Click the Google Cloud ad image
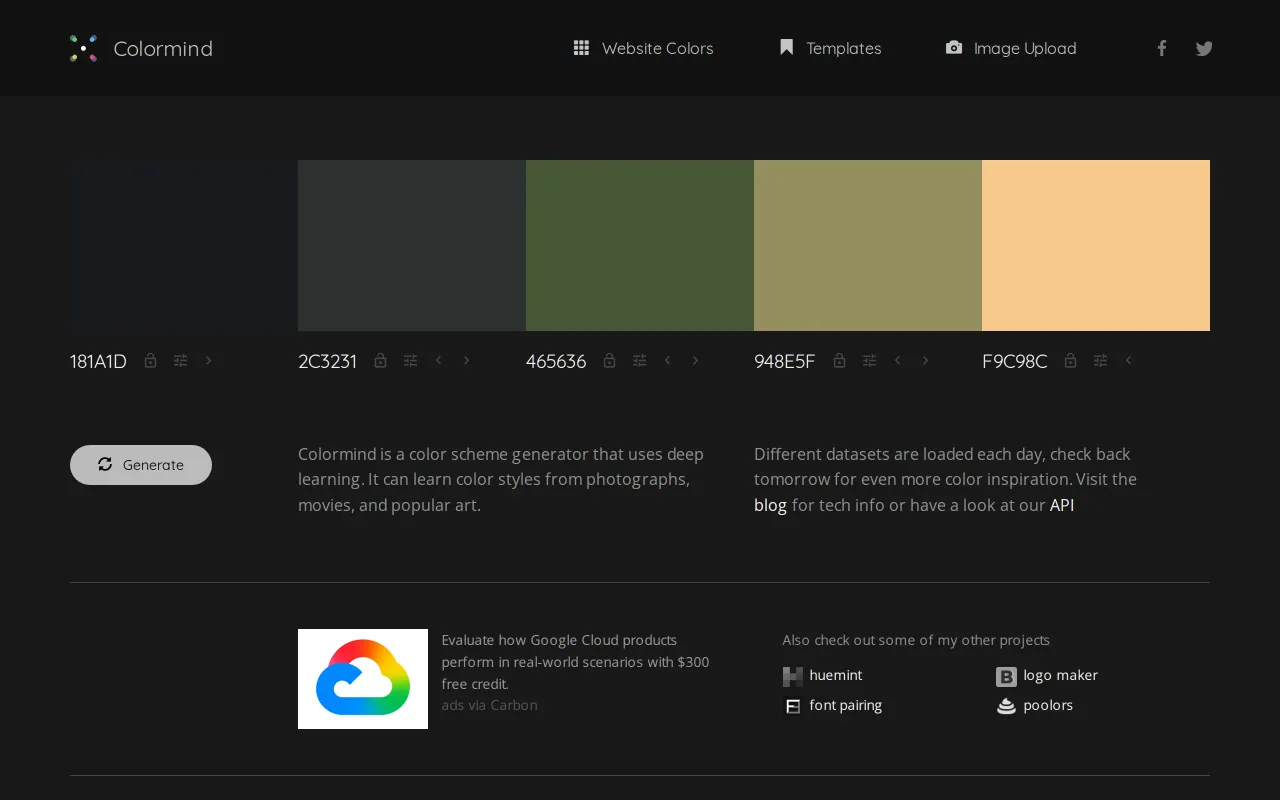This screenshot has height=800, width=1280. click(x=363, y=679)
